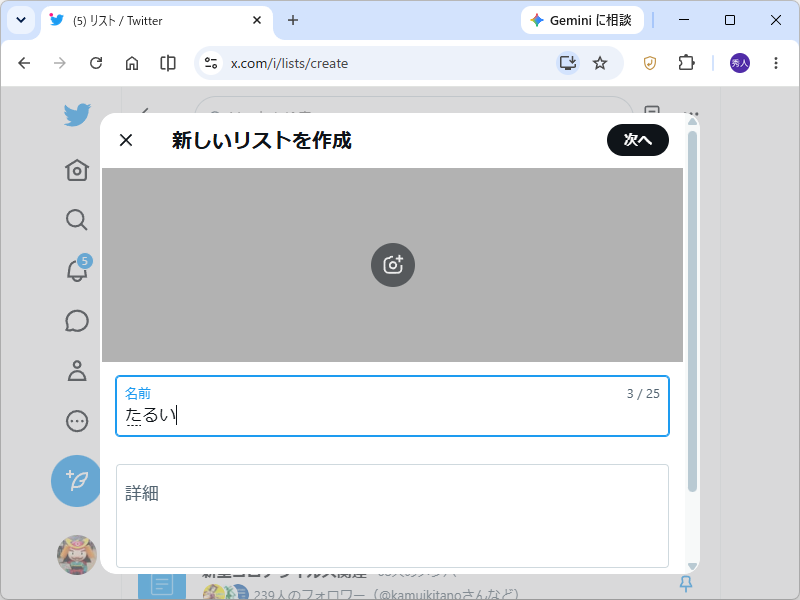The width and height of the screenshot is (800, 600).
Task: Open Chrome three-dot menu
Action: pos(776,63)
